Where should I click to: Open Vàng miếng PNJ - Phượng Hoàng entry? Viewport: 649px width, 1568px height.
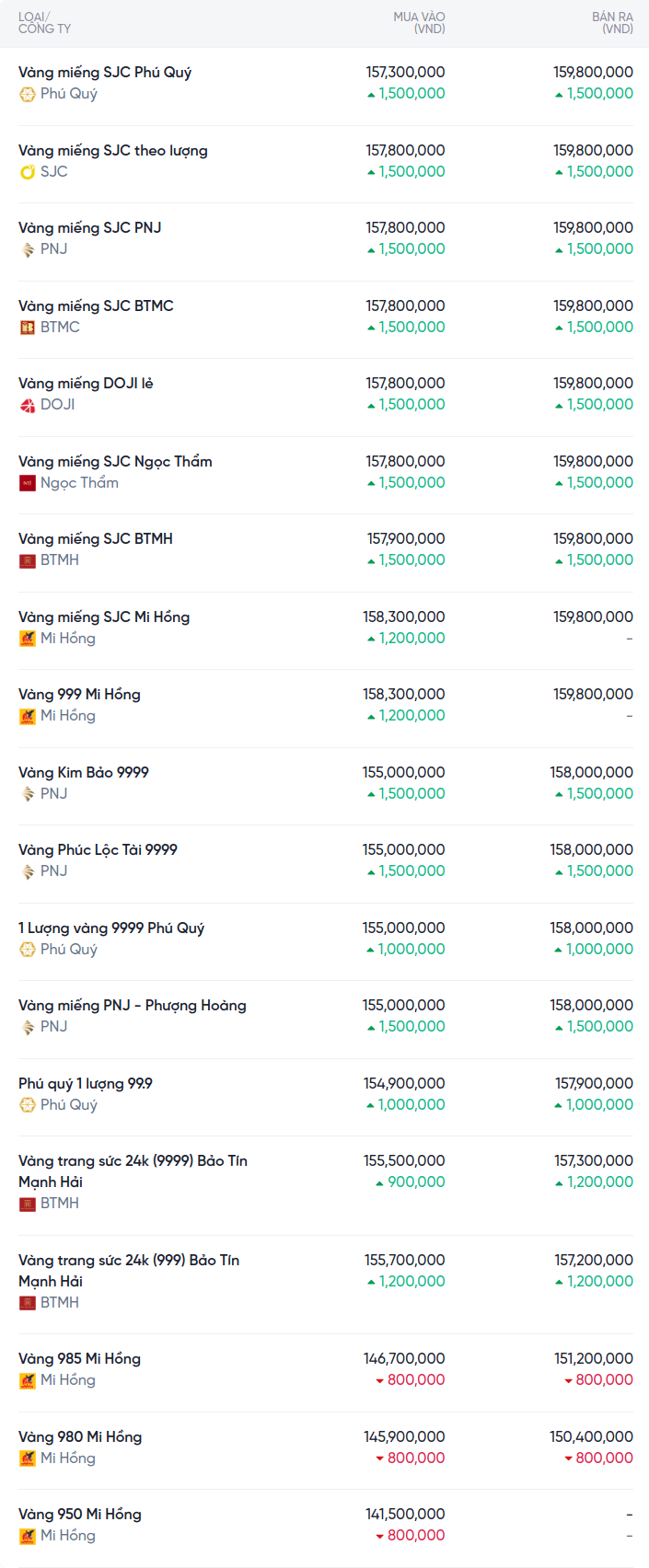click(133, 1006)
